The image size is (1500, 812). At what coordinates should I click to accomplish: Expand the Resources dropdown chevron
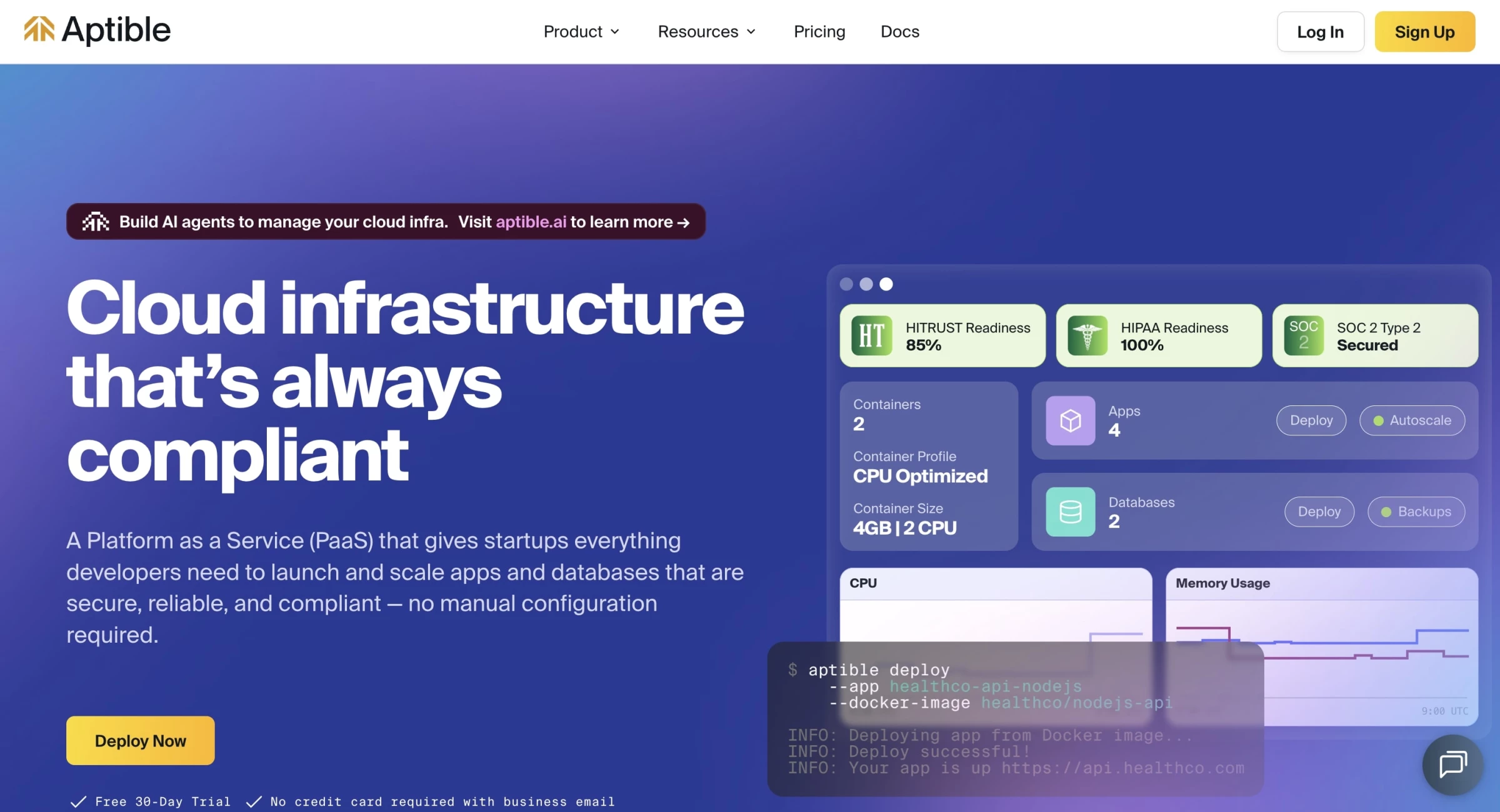point(751,32)
